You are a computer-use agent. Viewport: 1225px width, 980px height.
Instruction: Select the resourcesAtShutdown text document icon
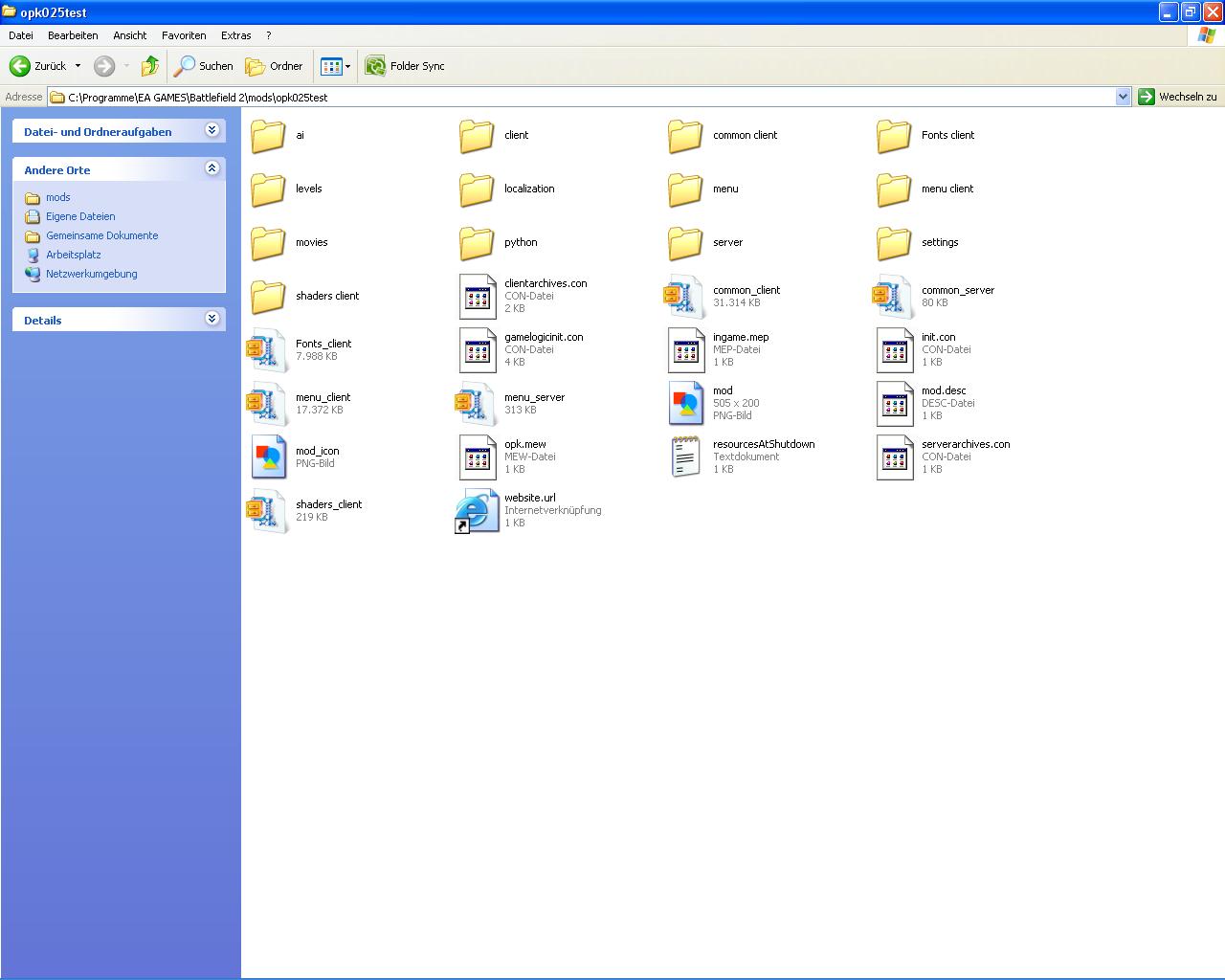click(685, 457)
